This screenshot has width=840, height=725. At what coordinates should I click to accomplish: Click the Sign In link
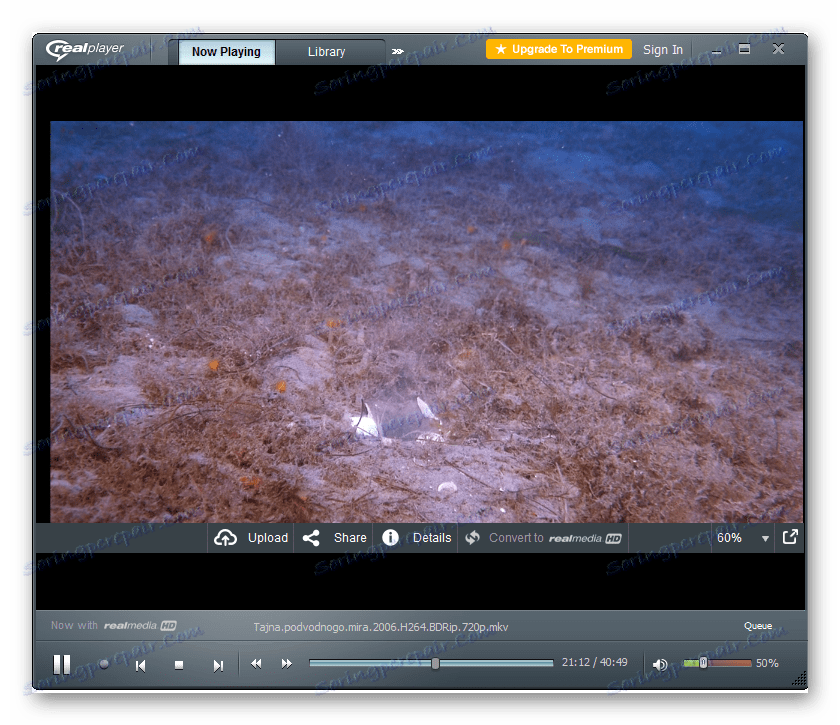coord(663,50)
